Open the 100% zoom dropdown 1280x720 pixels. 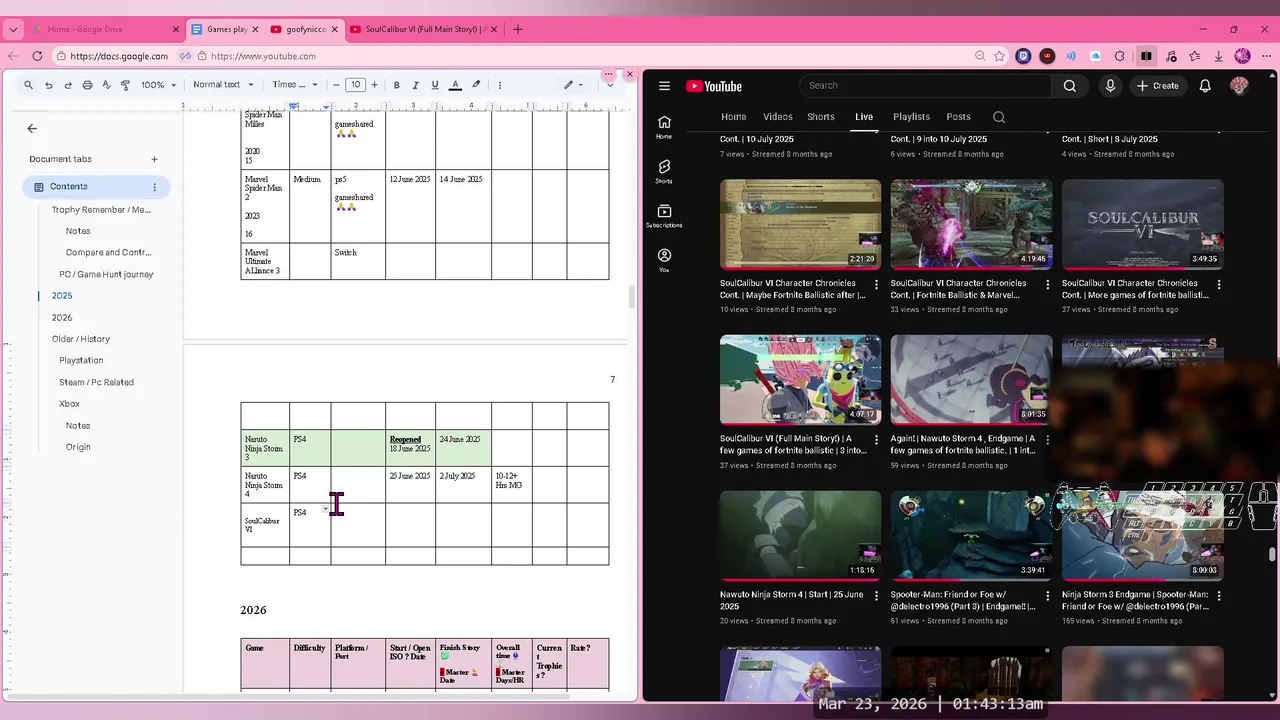158,85
